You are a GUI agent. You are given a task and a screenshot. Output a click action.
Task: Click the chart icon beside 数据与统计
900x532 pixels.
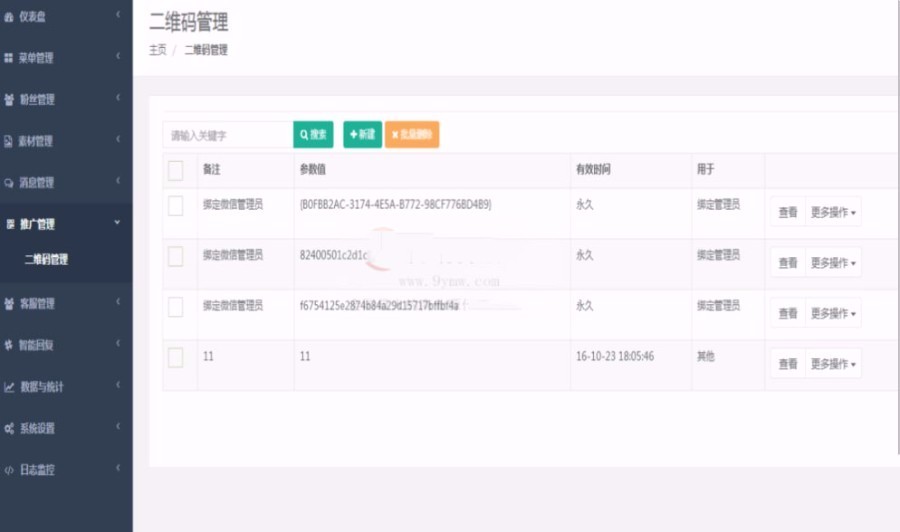(9, 387)
